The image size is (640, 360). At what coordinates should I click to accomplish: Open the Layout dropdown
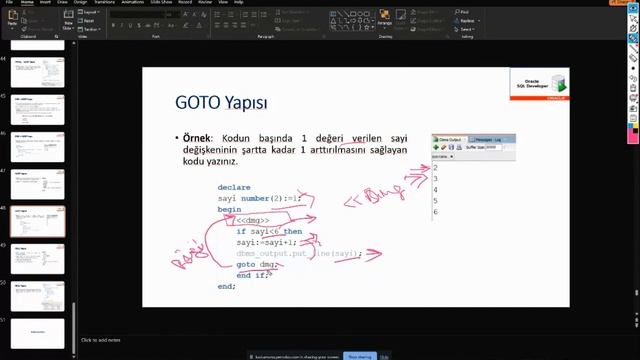pyautogui.click(x=89, y=12)
